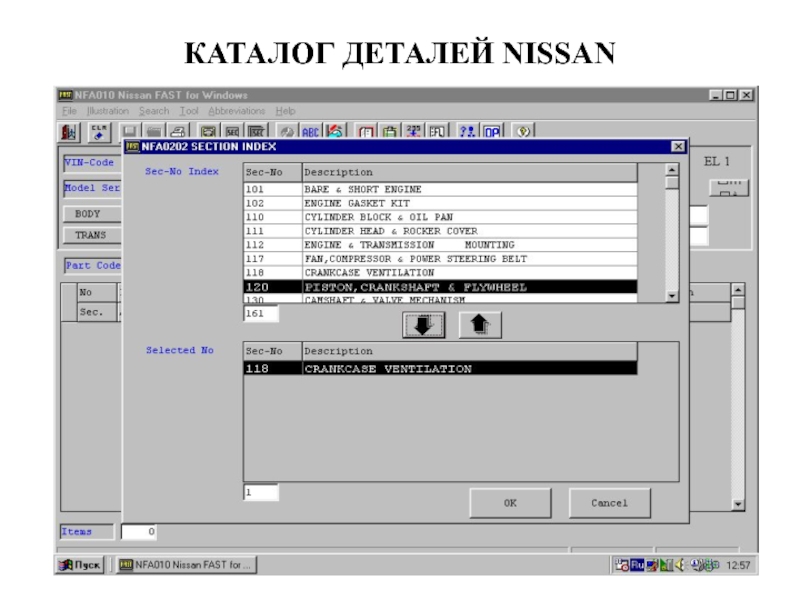The height and width of the screenshot is (600, 800).
Task: Click the blue OP toolbar icon
Action: [492, 132]
